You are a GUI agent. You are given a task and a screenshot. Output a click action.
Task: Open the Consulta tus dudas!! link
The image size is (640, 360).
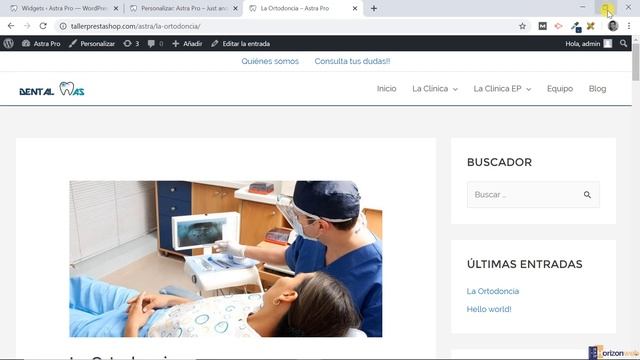pyautogui.click(x=352, y=61)
